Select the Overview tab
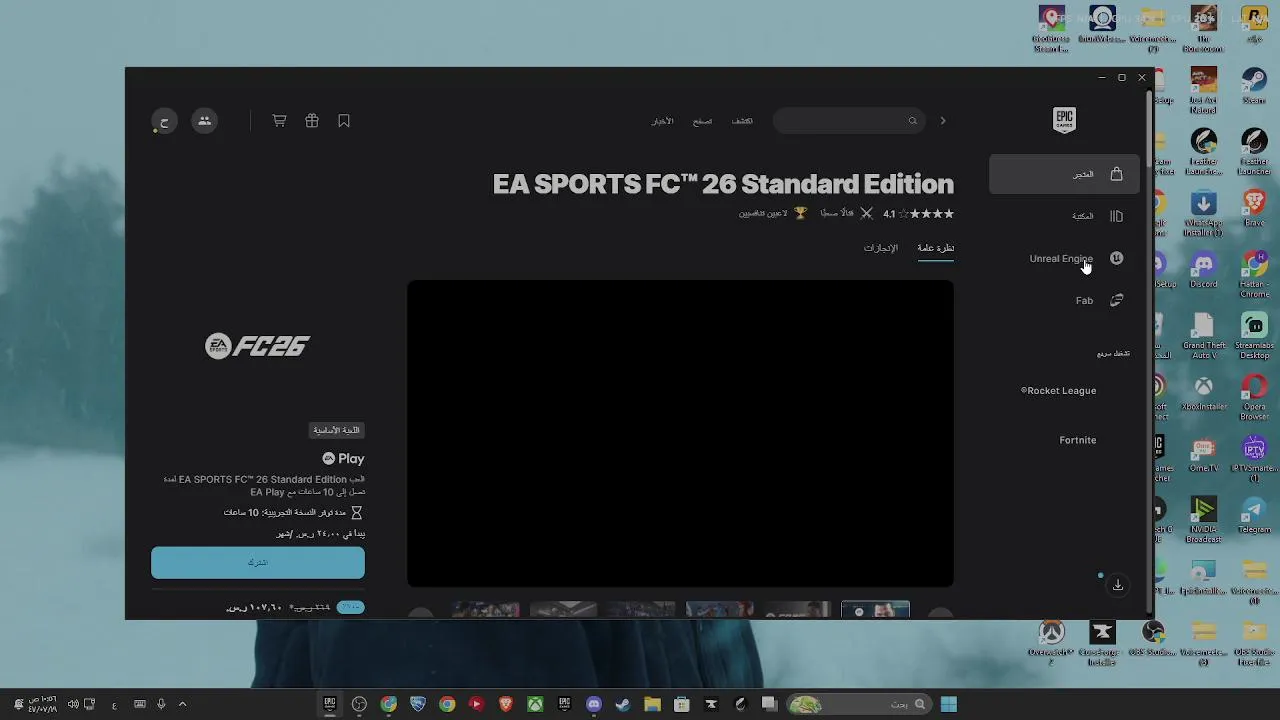Screen dimensions: 1280x720 click(935, 248)
